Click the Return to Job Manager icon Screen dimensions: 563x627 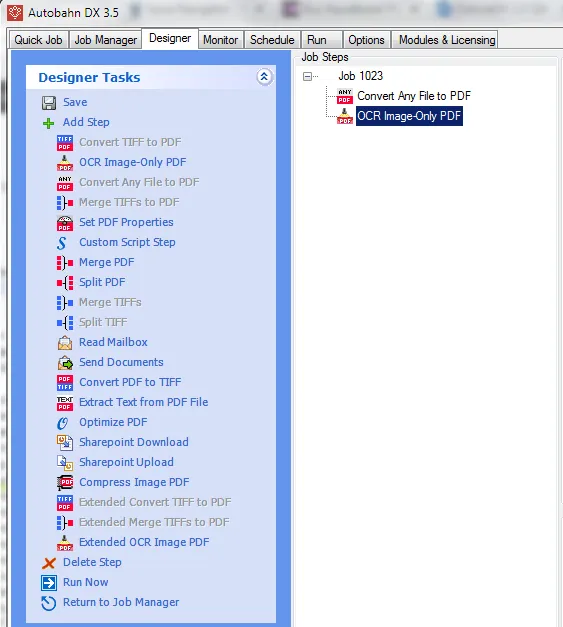[49, 603]
